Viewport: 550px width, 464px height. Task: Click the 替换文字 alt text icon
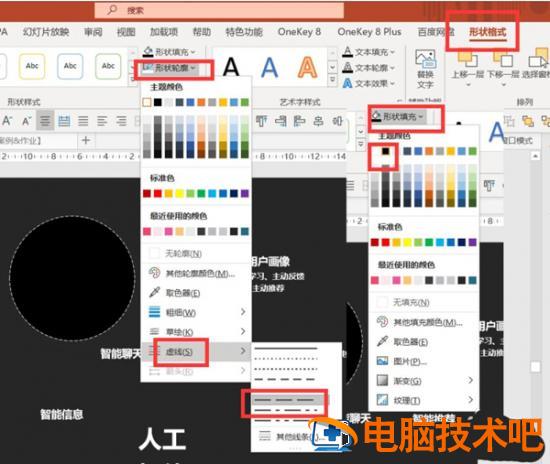(x=425, y=68)
